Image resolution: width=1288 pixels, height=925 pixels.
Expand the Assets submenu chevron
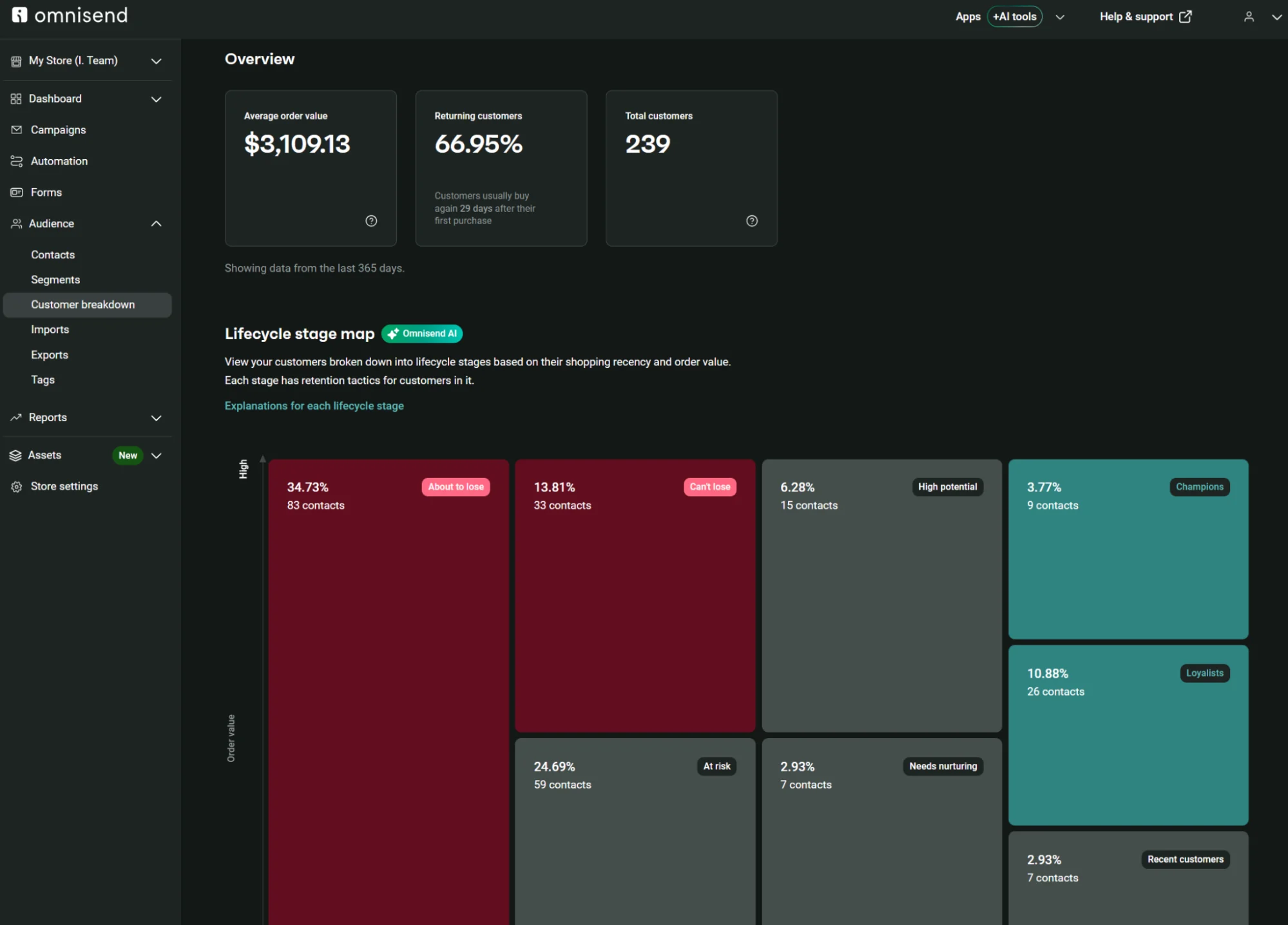[x=156, y=456]
